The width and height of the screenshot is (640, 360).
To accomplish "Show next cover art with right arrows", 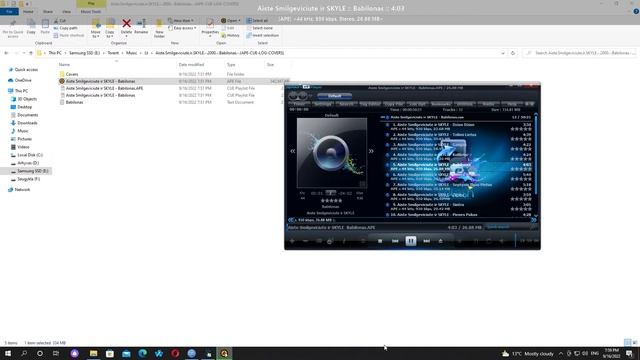I will coord(371,151).
